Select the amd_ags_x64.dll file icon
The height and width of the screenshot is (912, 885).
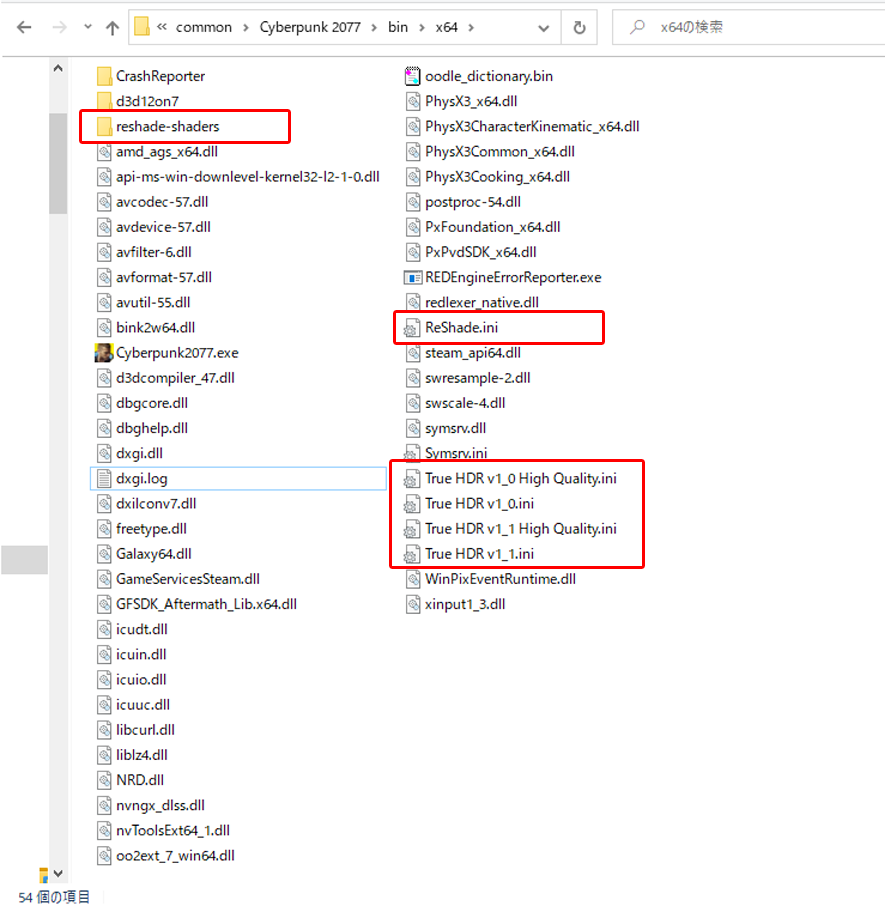pos(104,152)
